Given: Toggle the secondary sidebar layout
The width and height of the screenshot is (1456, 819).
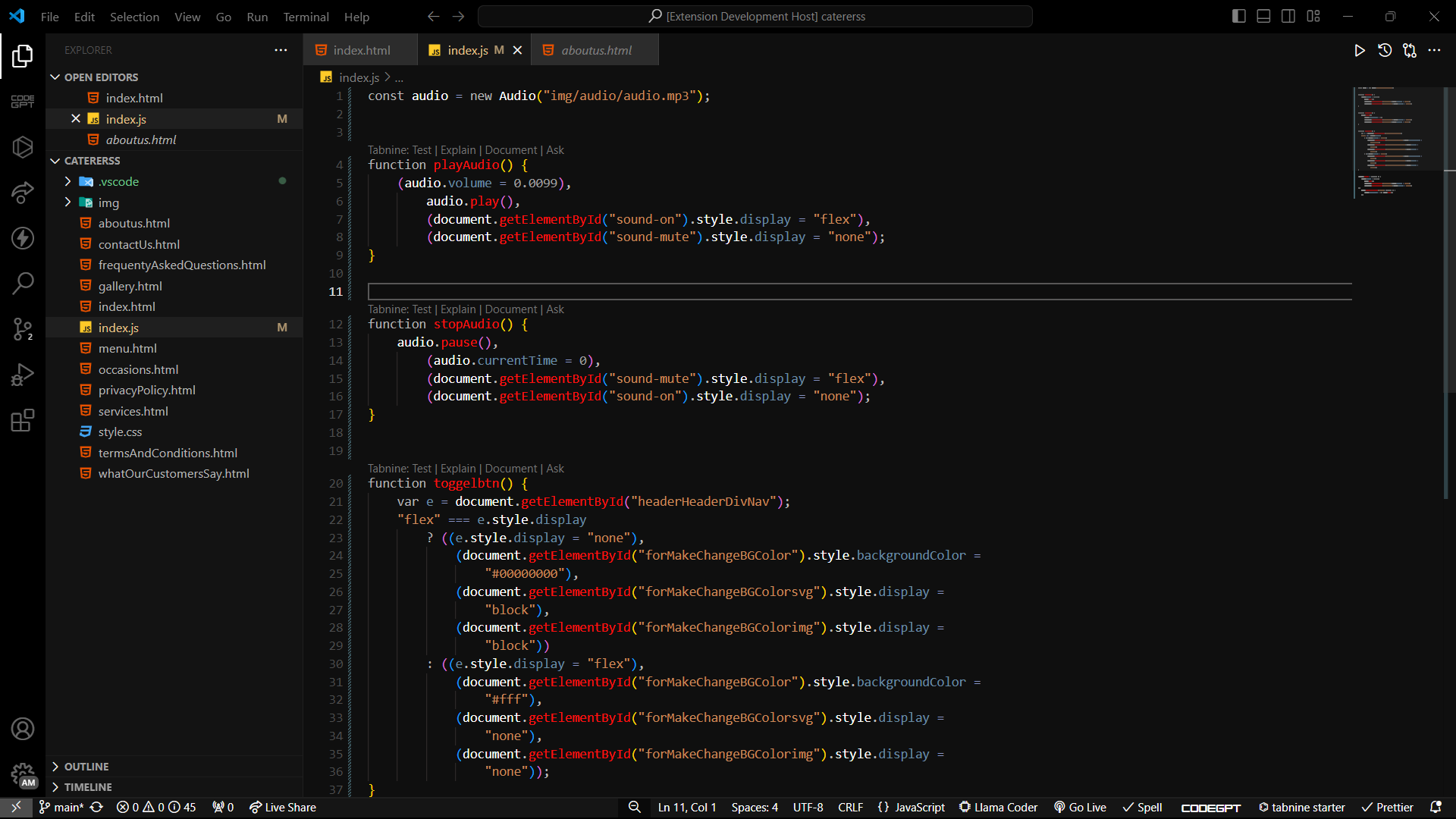Looking at the screenshot, I should click(x=1288, y=16).
